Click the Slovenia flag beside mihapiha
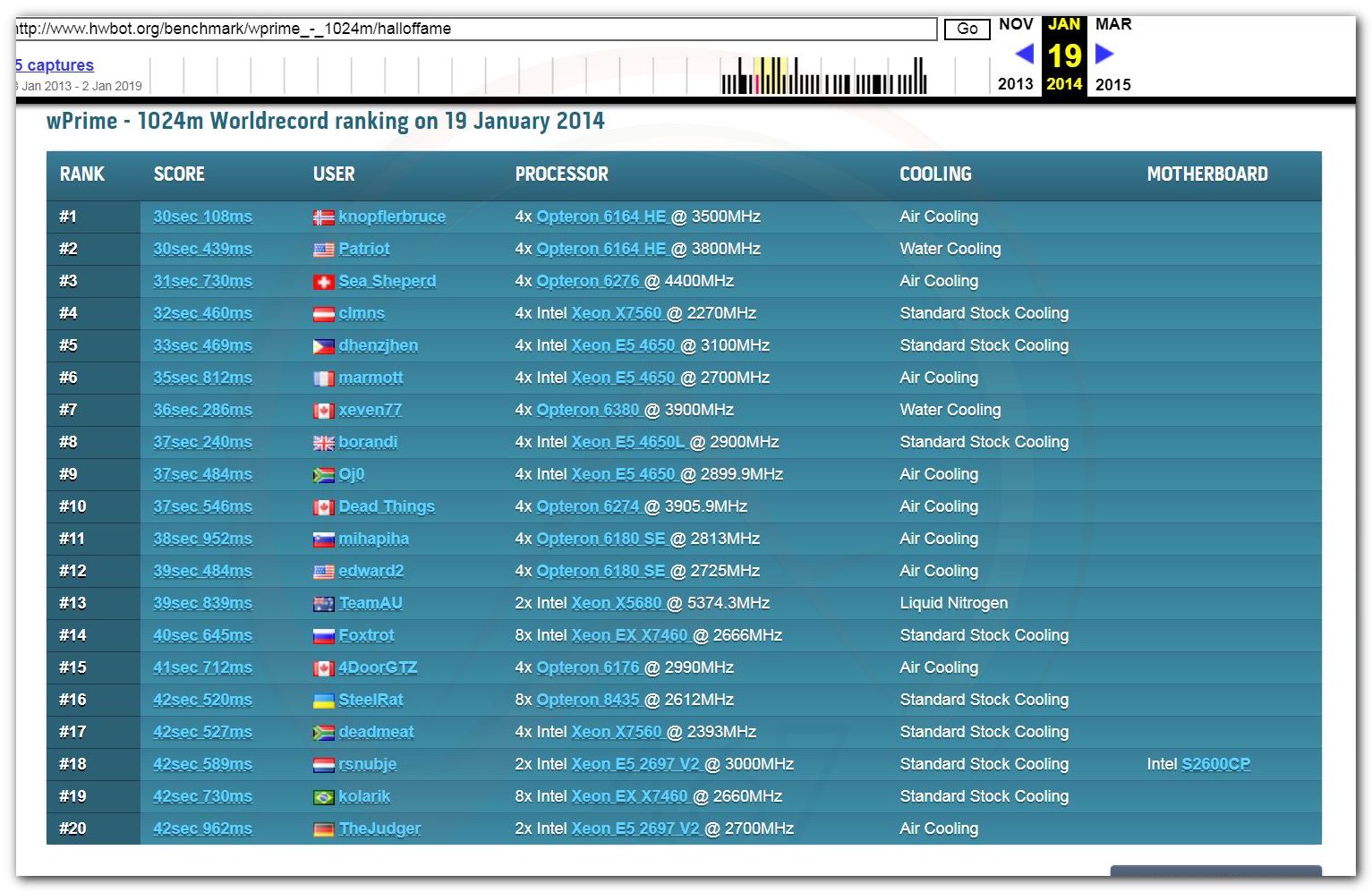The image size is (1372, 892). (323, 539)
